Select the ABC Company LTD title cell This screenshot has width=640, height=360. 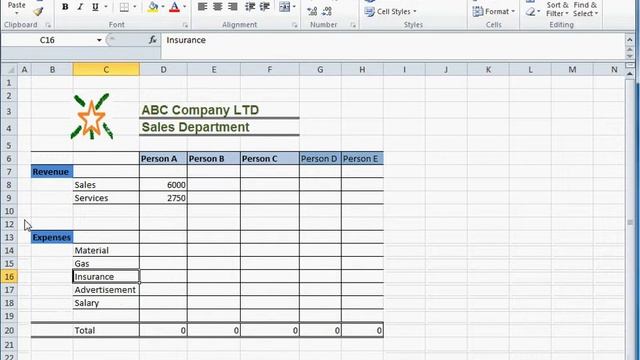coord(220,110)
